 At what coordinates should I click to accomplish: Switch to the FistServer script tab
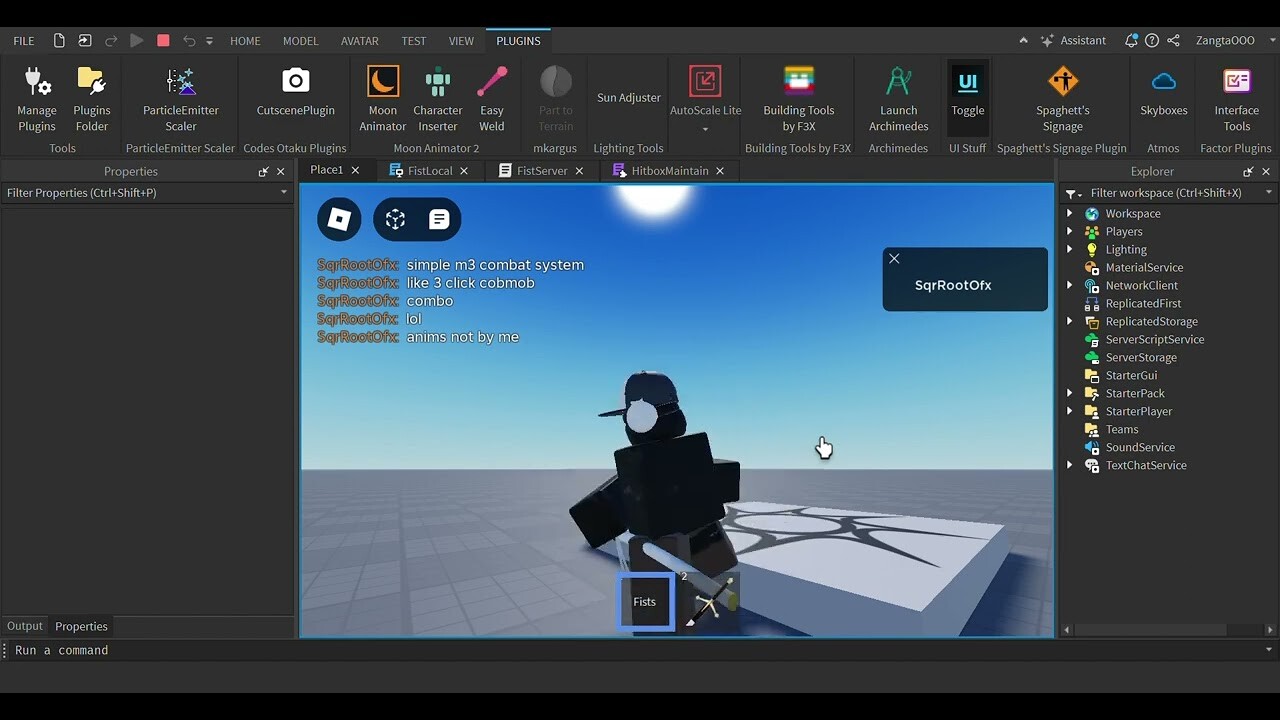click(x=540, y=170)
